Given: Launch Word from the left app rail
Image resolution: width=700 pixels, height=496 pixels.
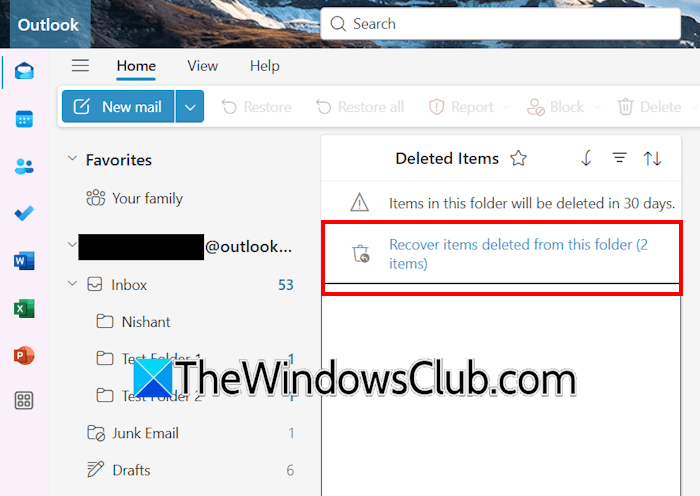Looking at the screenshot, I should [x=24, y=261].
